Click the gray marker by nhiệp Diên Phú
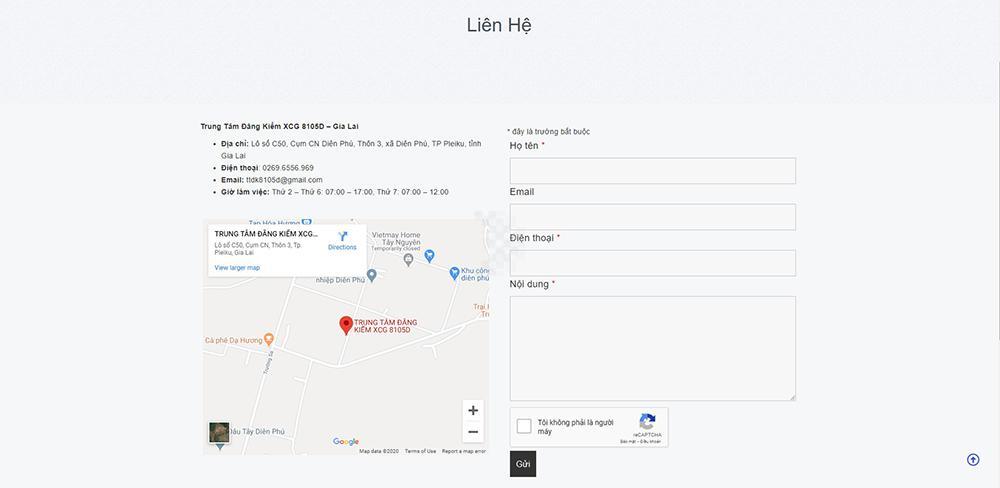The image size is (1000, 488). [372, 275]
